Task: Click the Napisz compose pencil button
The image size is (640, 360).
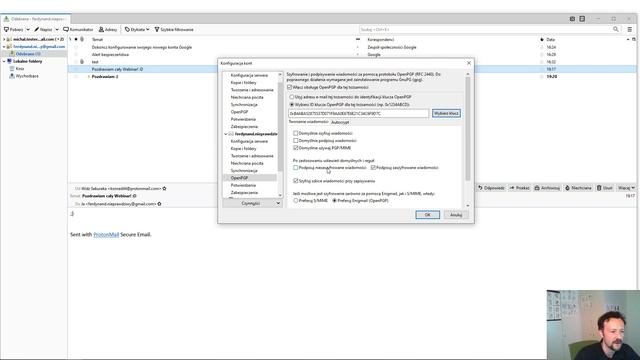Action: click(43, 29)
